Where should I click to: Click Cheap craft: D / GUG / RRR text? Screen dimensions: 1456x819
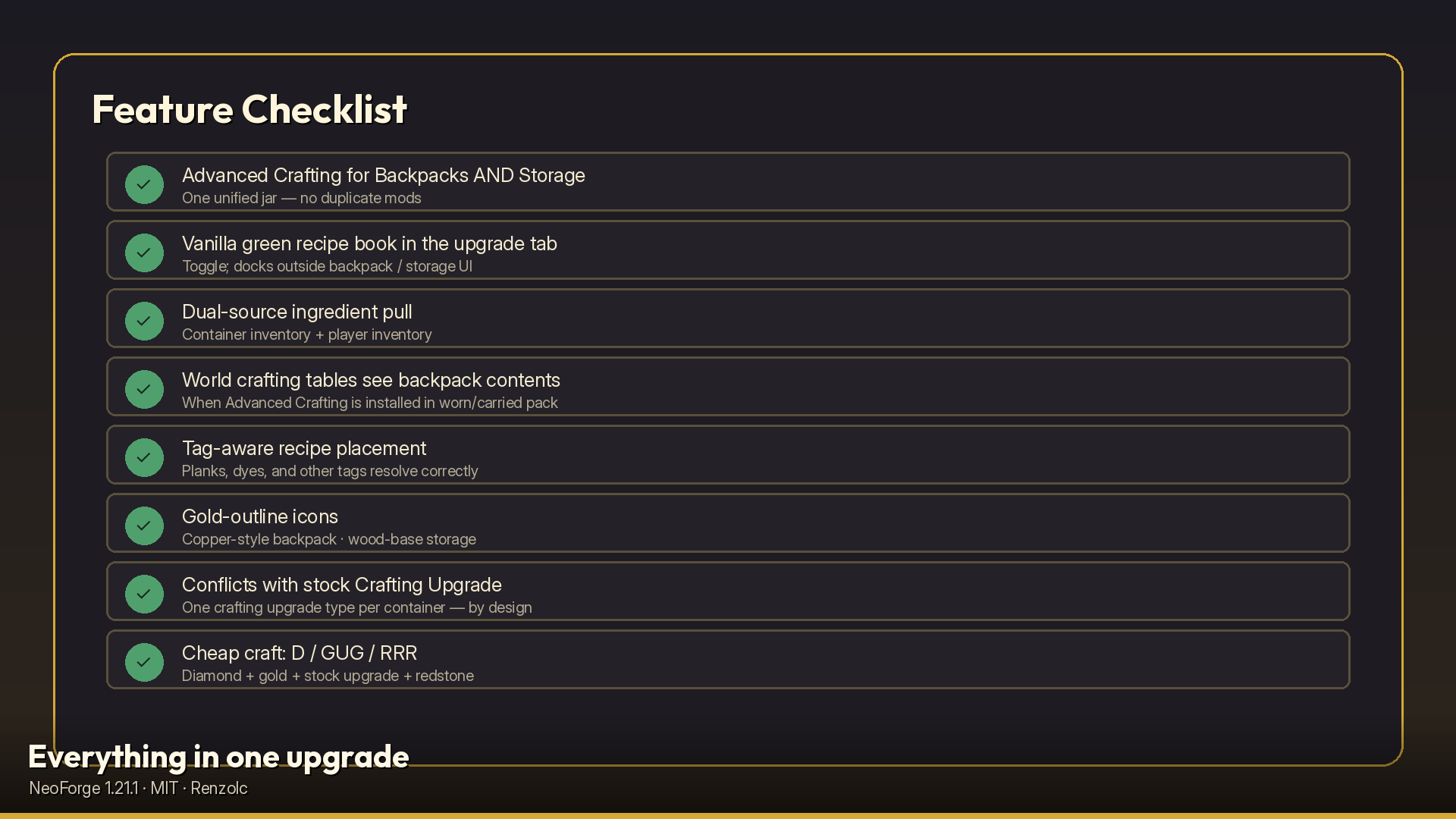(x=300, y=653)
